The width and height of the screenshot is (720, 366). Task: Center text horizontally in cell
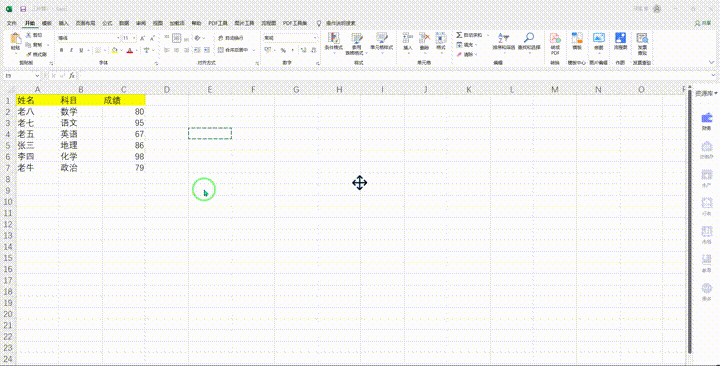tap(176, 50)
